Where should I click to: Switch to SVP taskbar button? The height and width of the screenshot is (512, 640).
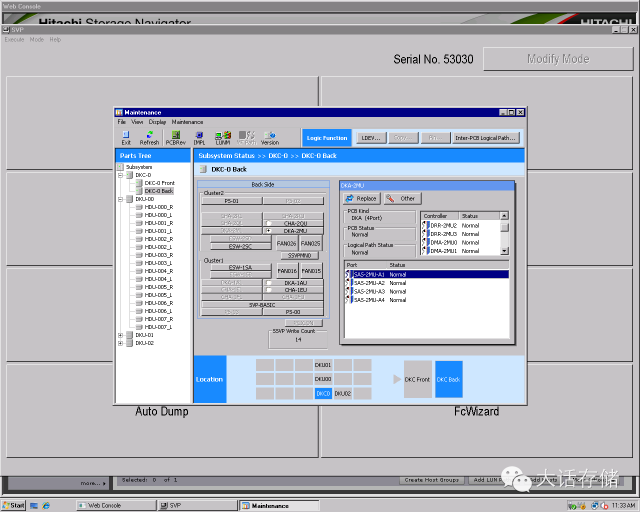[x=198, y=505]
